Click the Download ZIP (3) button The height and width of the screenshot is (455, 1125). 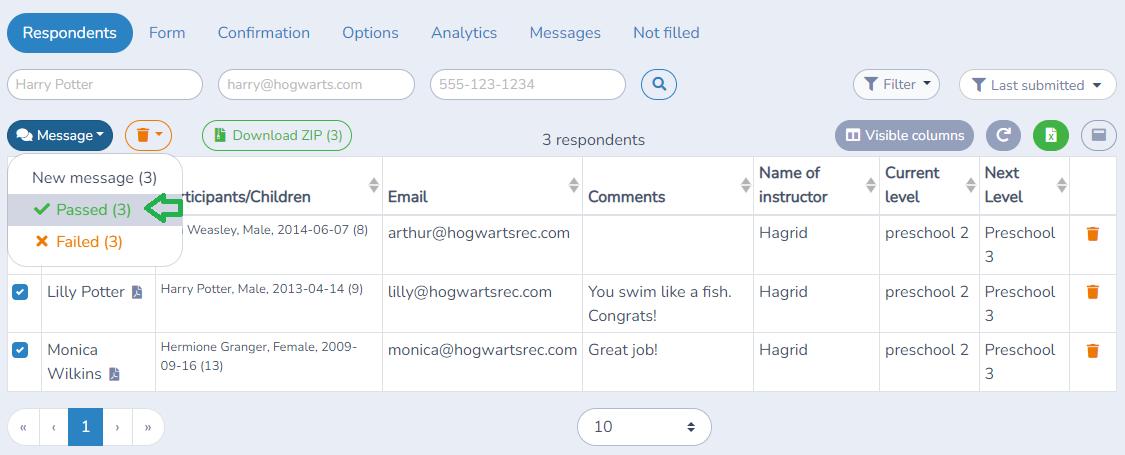[x=277, y=135]
